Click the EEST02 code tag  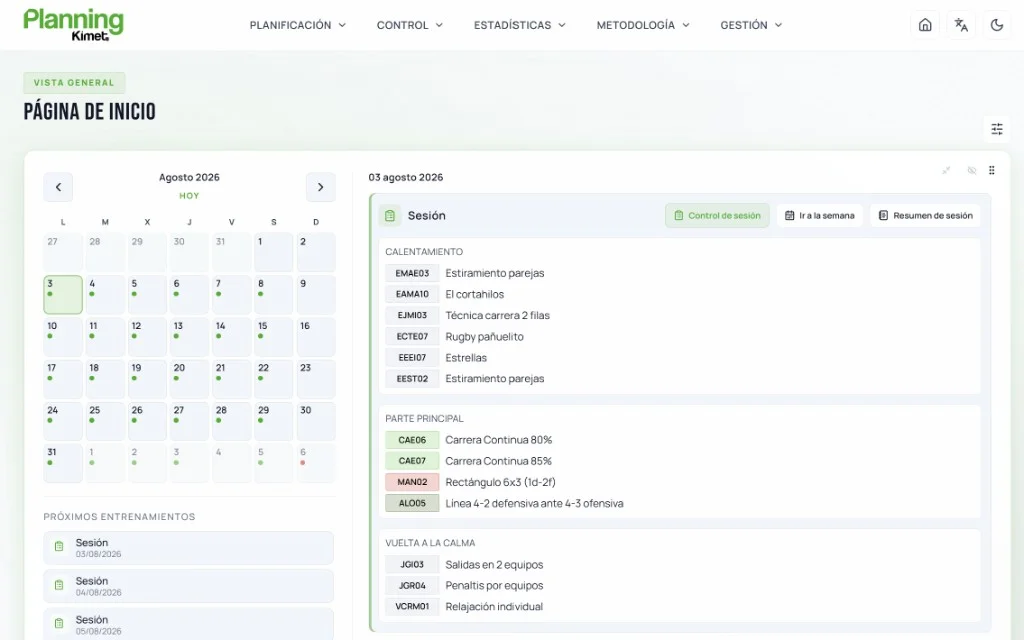pos(412,379)
